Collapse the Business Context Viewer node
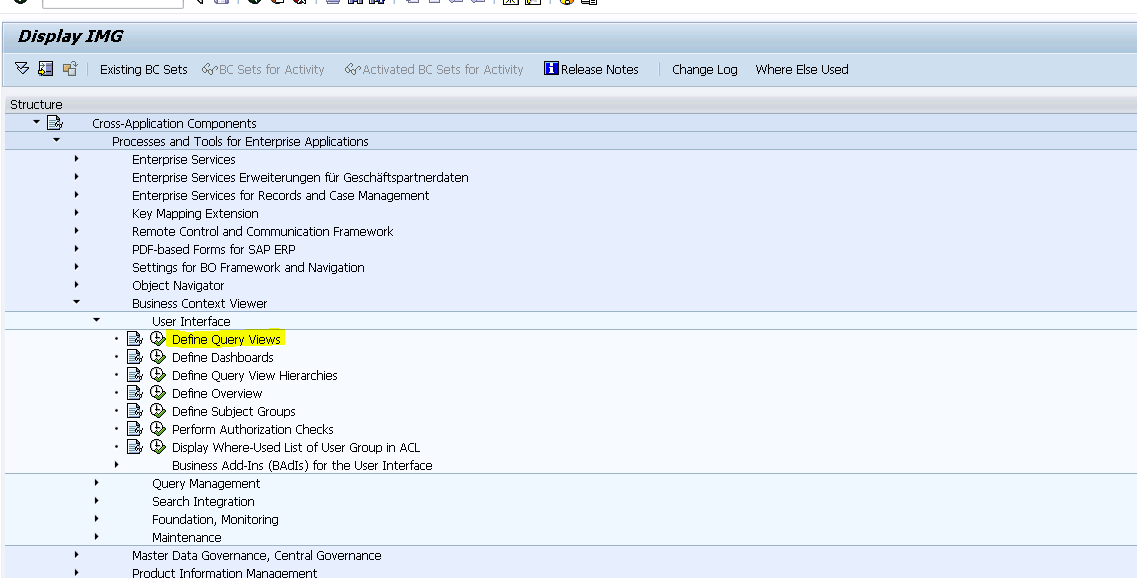 click(x=77, y=303)
